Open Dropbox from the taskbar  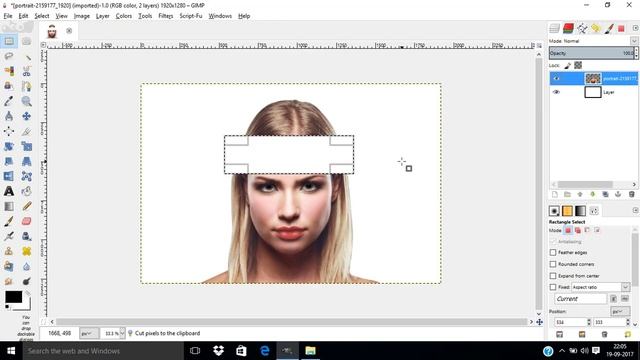(218, 351)
